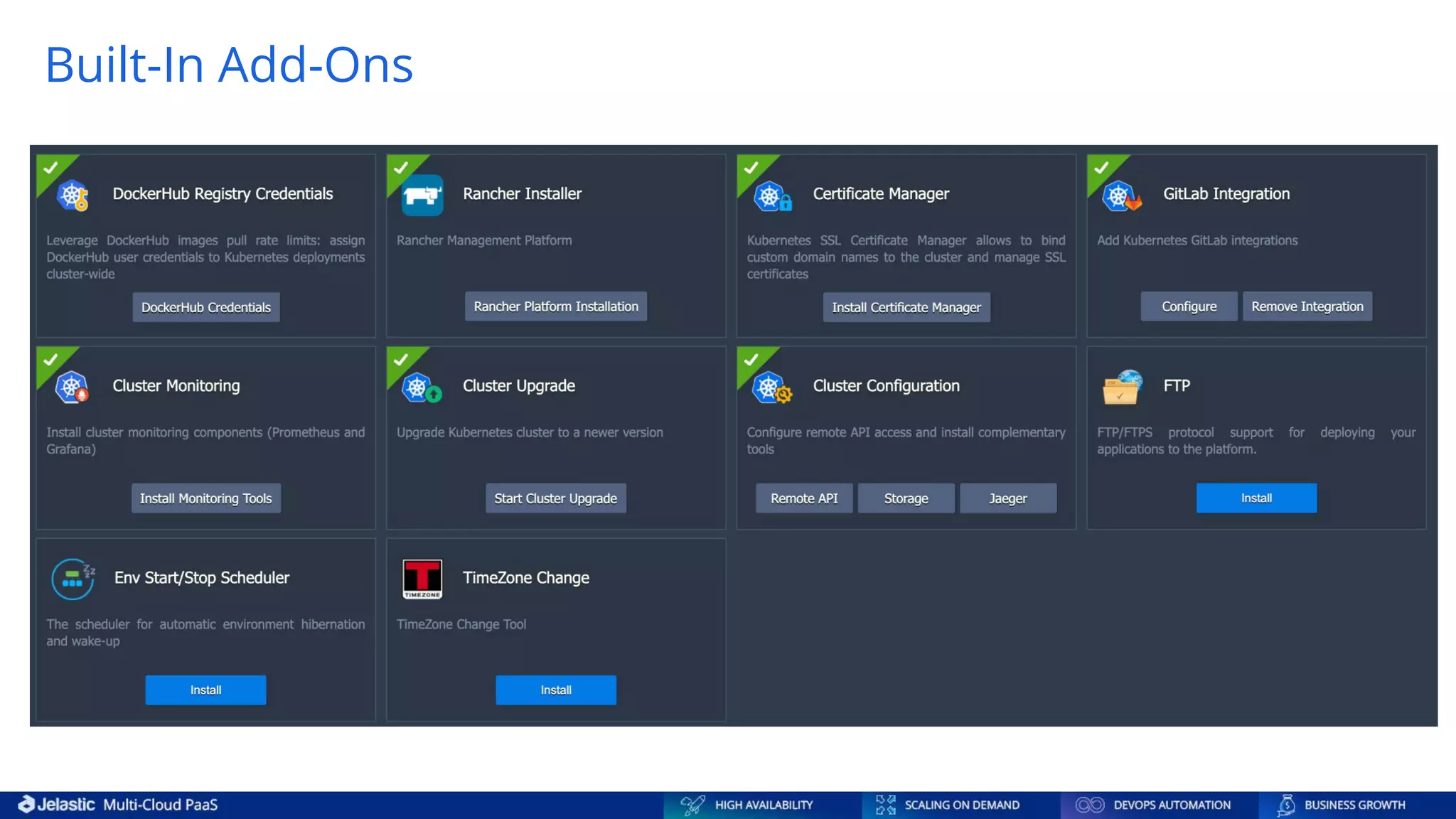The image size is (1456, 819).
Task: Click the SCALING ON DEMAND footer label
Action: 962,805
